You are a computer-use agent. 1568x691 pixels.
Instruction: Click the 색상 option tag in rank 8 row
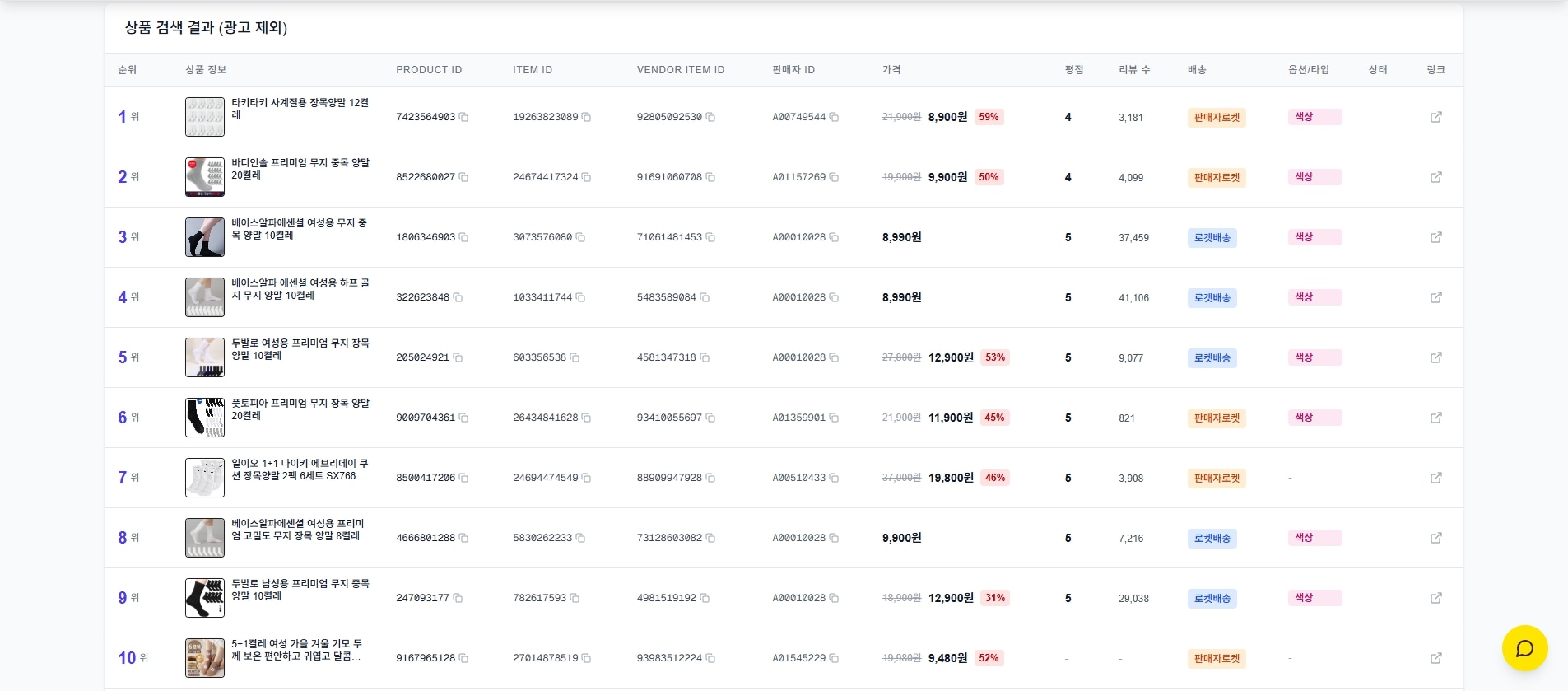tap(1314, 538)
